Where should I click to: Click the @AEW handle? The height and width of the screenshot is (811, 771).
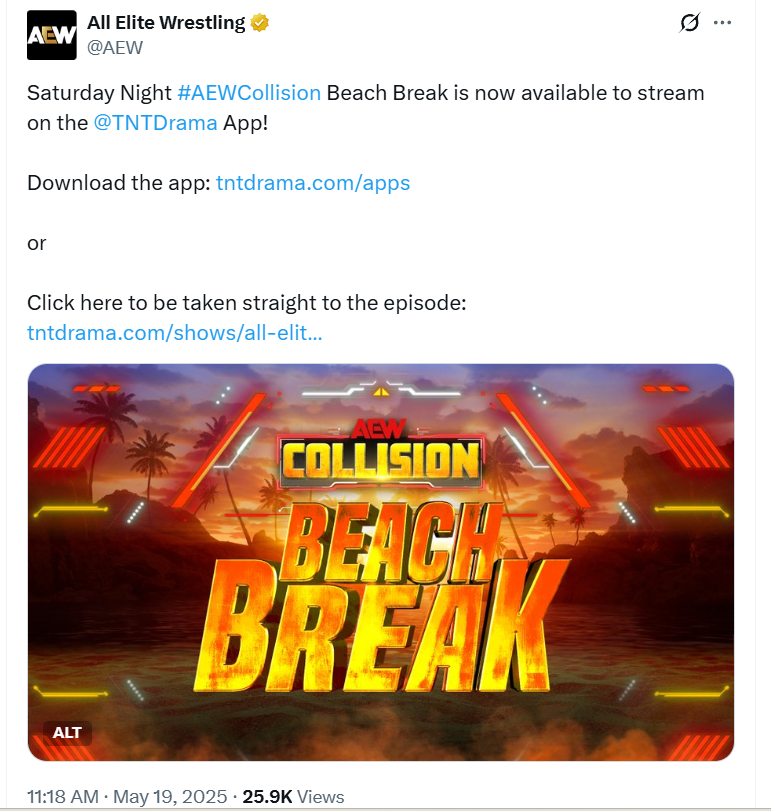[x=115, y=48]
